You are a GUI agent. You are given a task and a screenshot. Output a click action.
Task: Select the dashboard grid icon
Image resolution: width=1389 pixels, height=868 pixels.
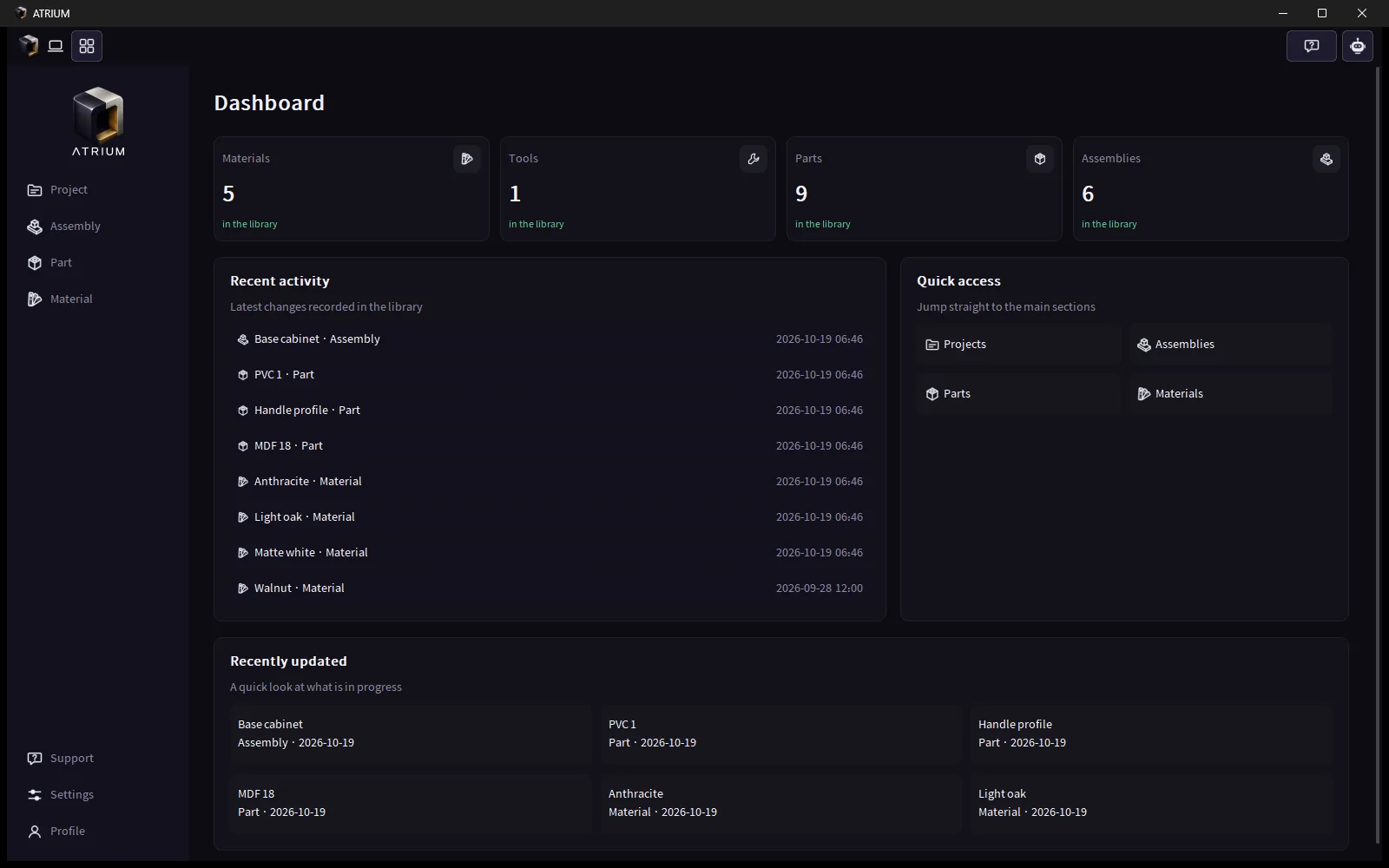point(87,46)
